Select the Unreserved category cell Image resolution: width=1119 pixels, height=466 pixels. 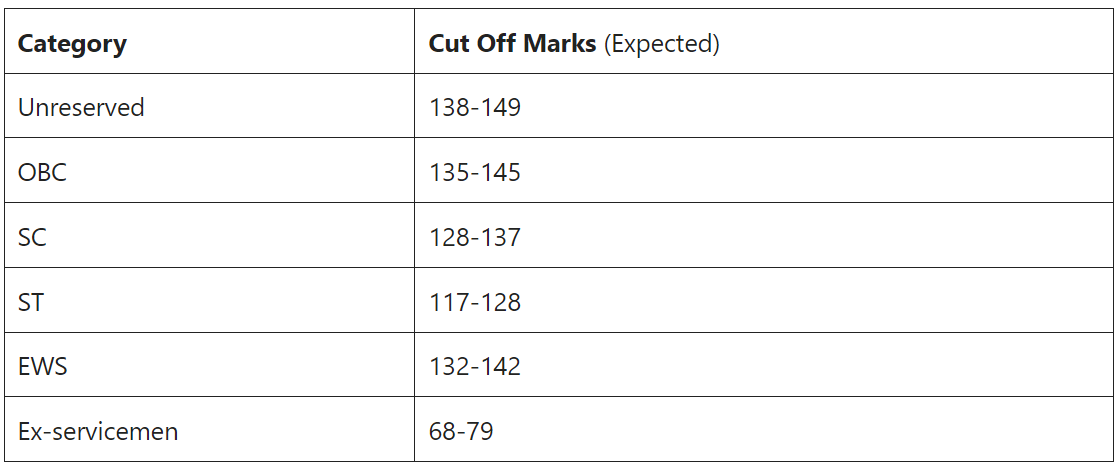pyautogui.click(x=209, y=106)
